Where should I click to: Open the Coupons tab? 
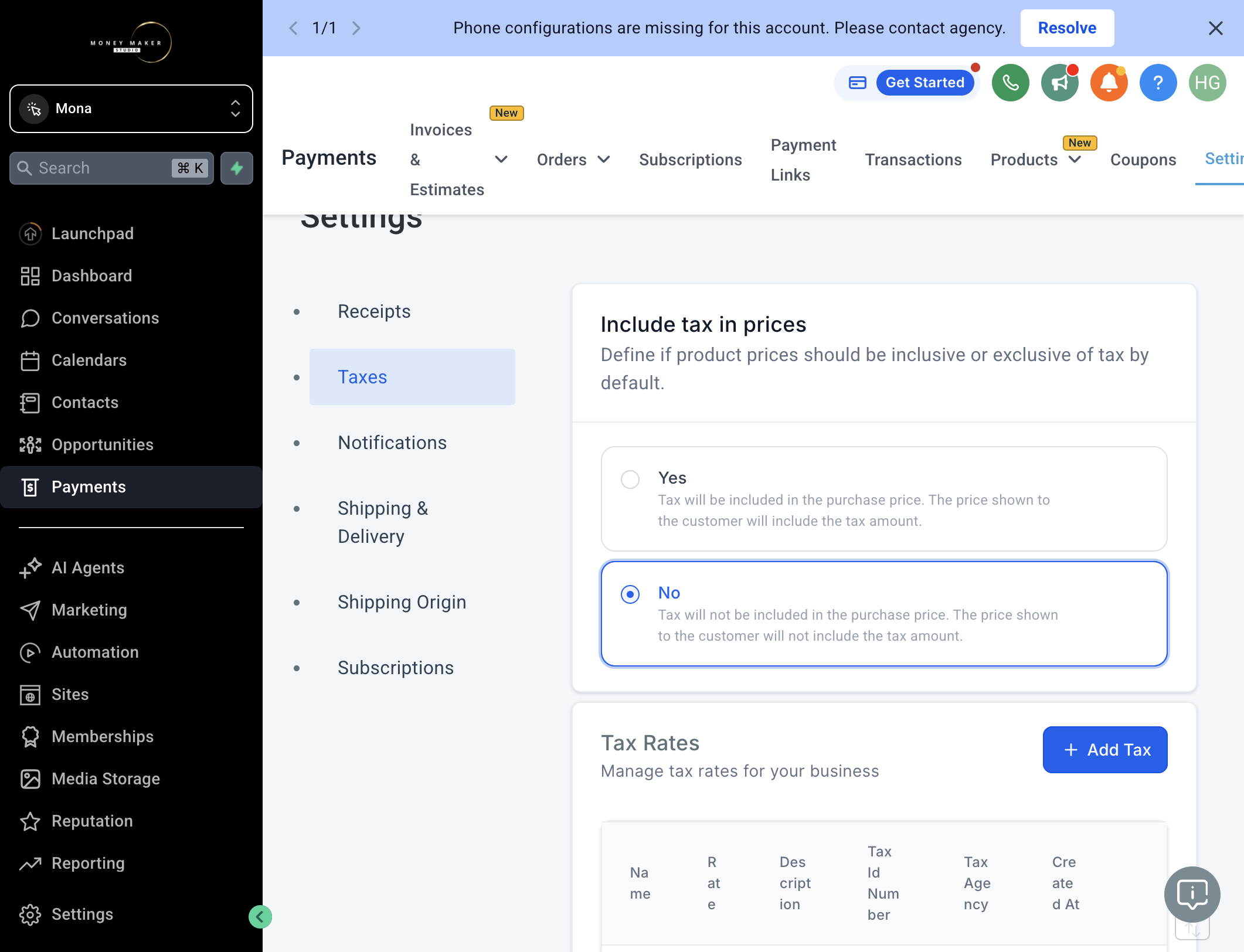(x=1143, y=159)
